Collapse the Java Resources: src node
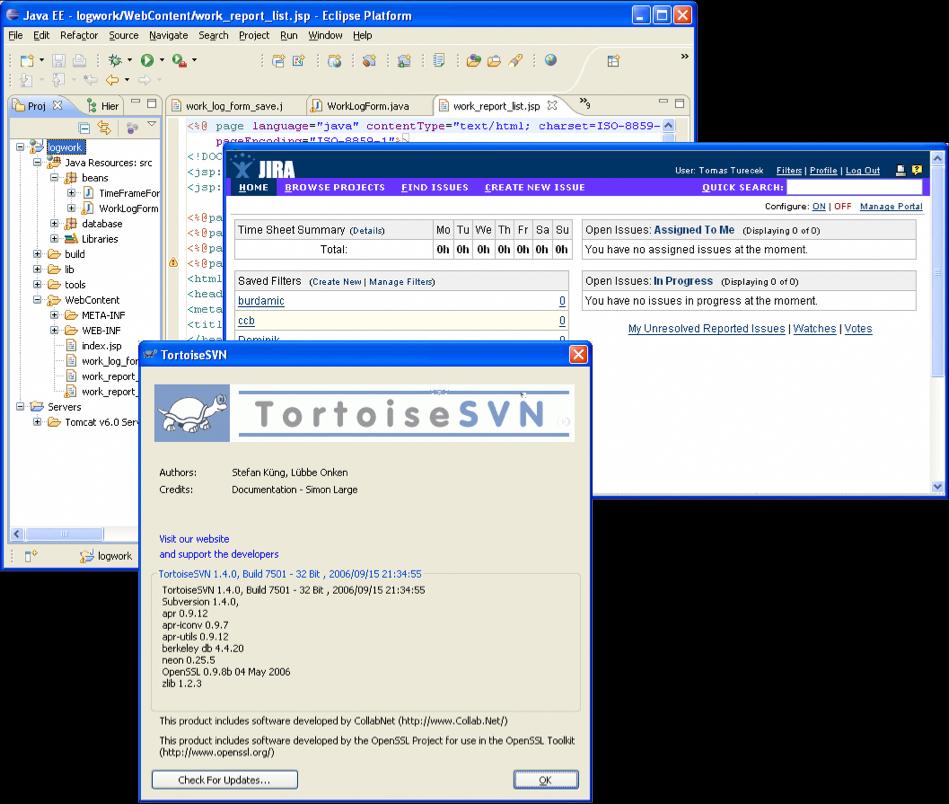Image resolution: width=949 pixels, height=804 pixels. point(37,162)
